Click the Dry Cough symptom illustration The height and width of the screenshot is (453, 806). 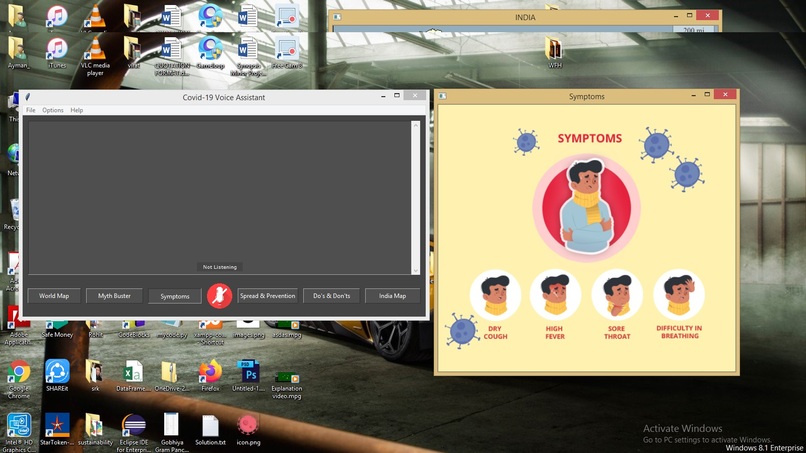tap(495, 295)
